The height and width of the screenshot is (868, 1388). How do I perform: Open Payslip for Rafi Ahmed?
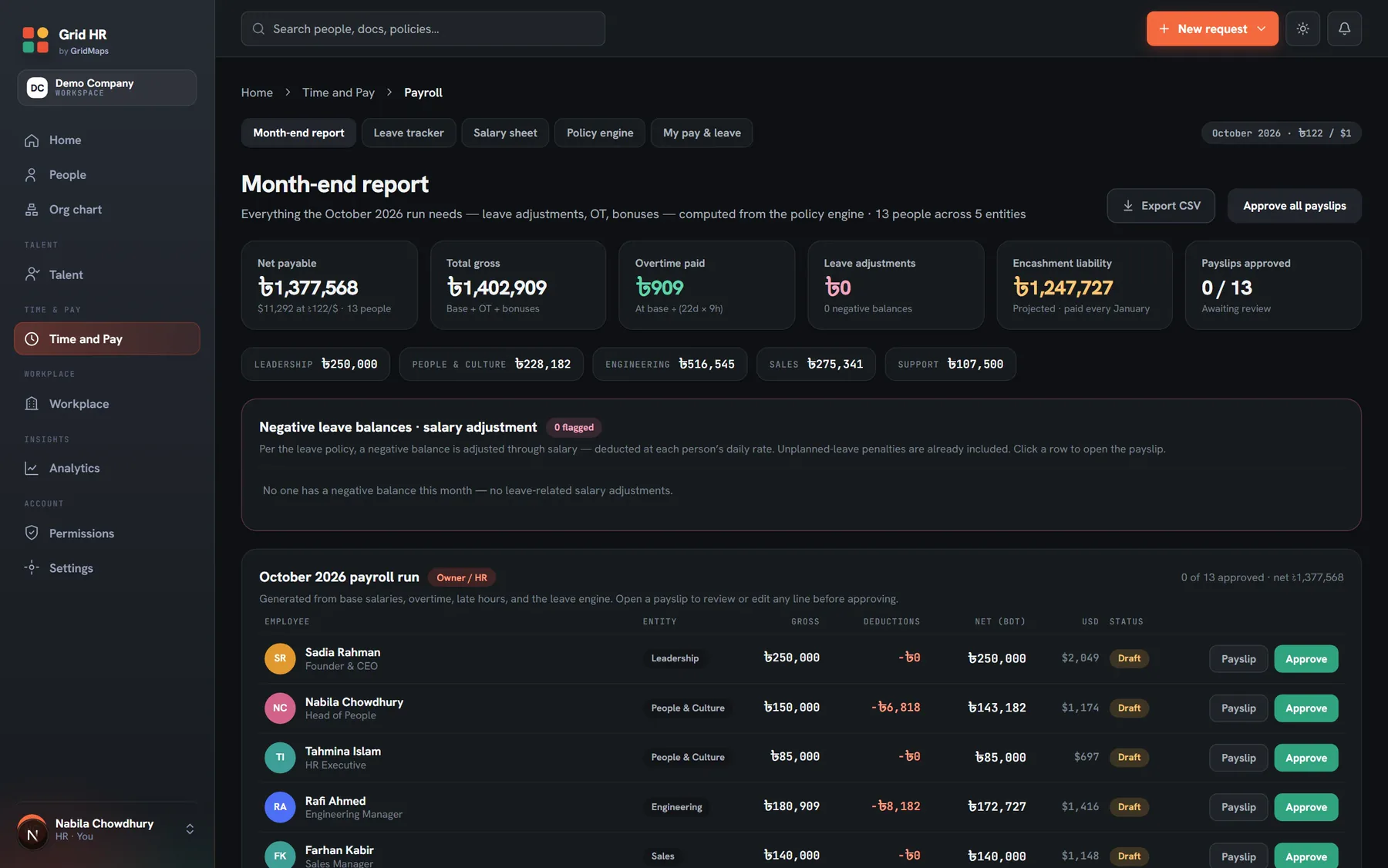click(1238, 807)
